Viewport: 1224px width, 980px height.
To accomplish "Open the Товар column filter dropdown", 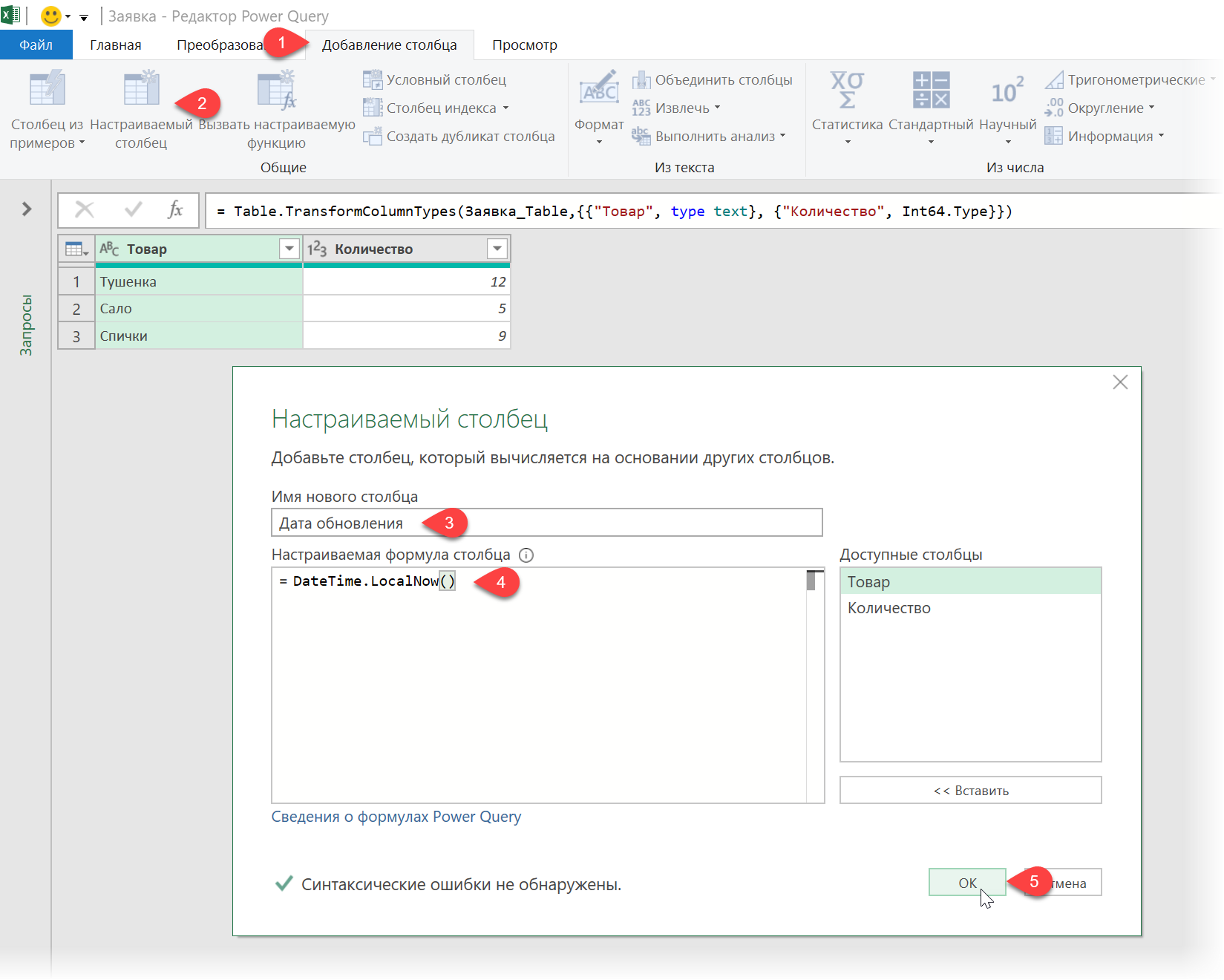I will 289,249.
